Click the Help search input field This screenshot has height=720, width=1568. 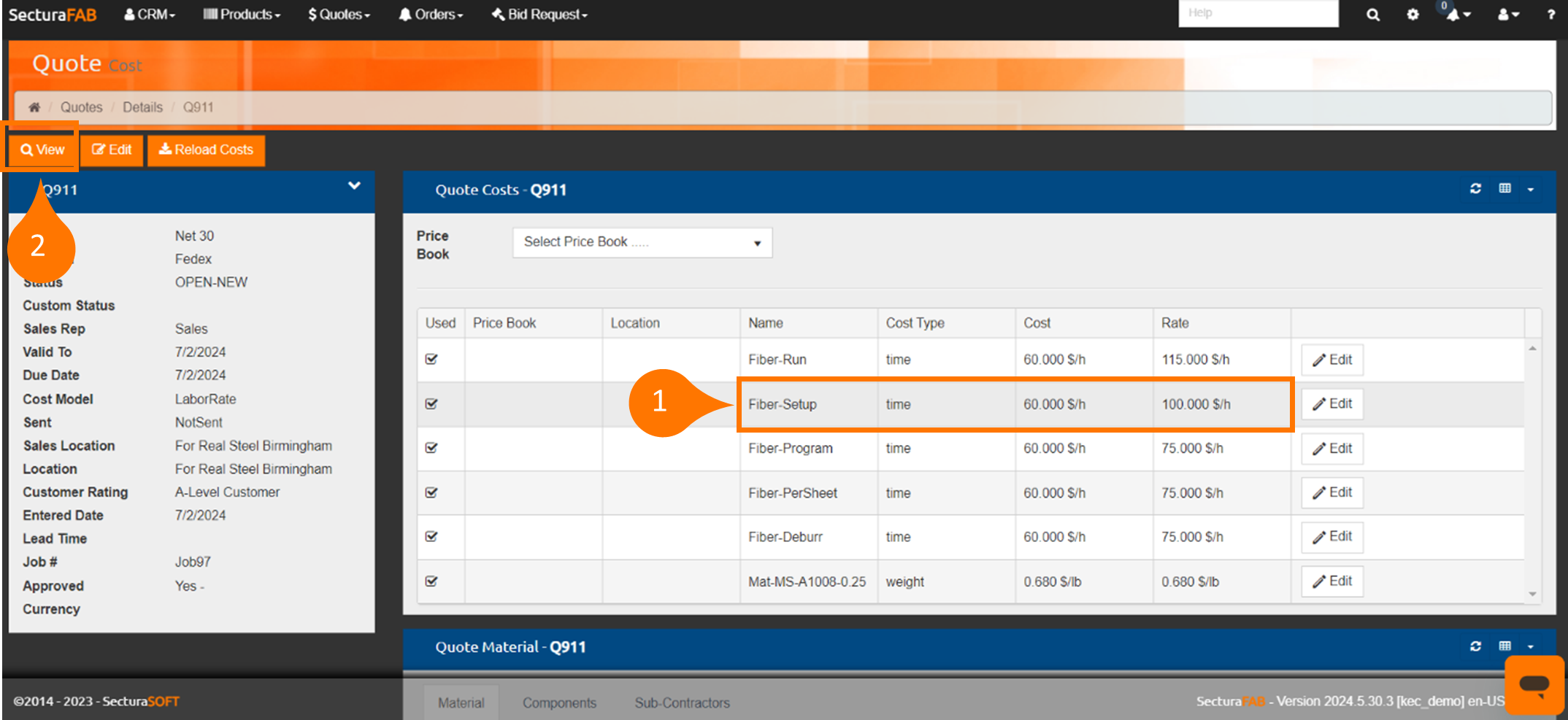click(1258, 13)
